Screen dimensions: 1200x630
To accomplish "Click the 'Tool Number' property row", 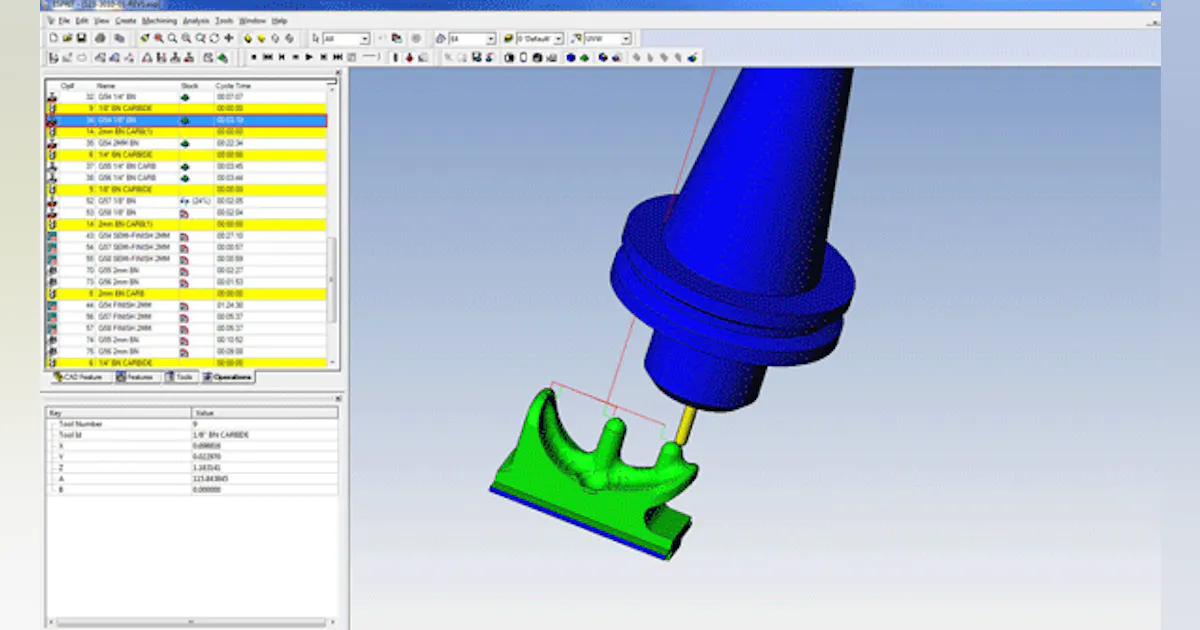I will click(192, 424).
